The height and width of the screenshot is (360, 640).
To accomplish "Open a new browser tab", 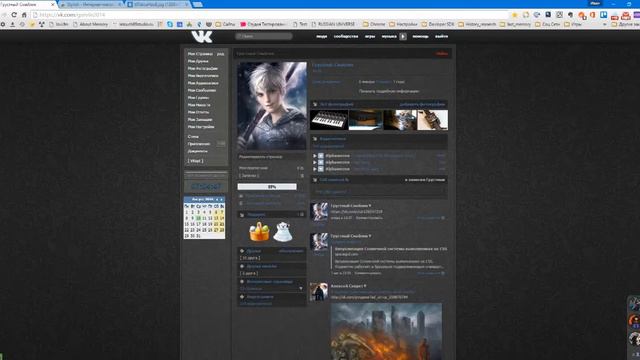I will 198,4.
